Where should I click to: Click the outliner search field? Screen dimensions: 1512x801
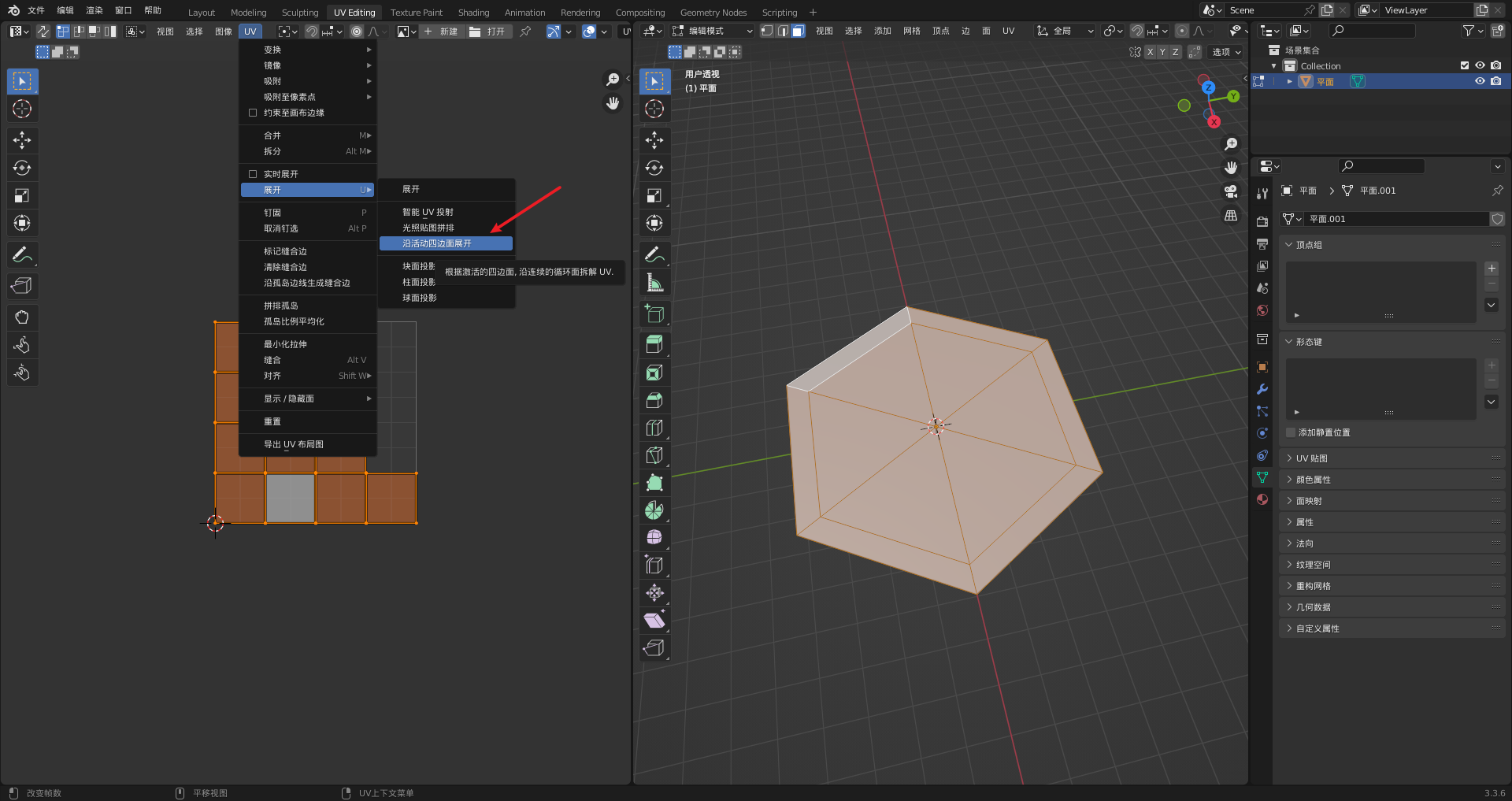pyautogui.click(x=1371, y=31)
